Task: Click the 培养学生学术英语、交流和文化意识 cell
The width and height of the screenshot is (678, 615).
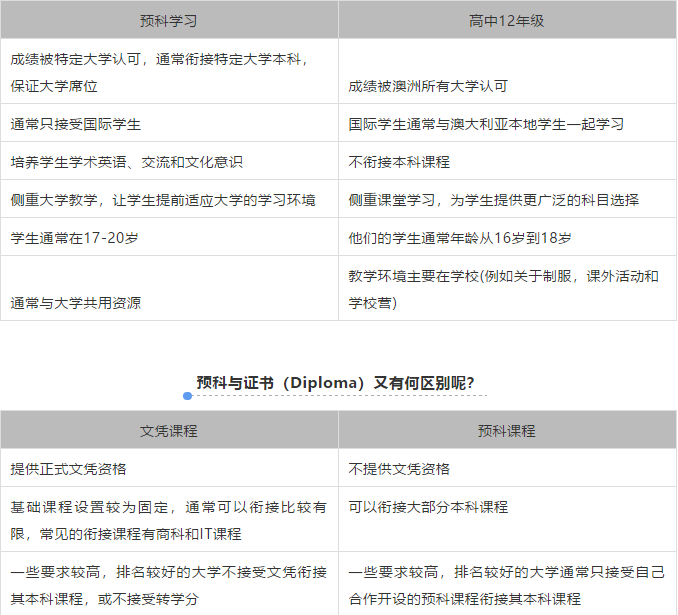Action: pos(127,162)
